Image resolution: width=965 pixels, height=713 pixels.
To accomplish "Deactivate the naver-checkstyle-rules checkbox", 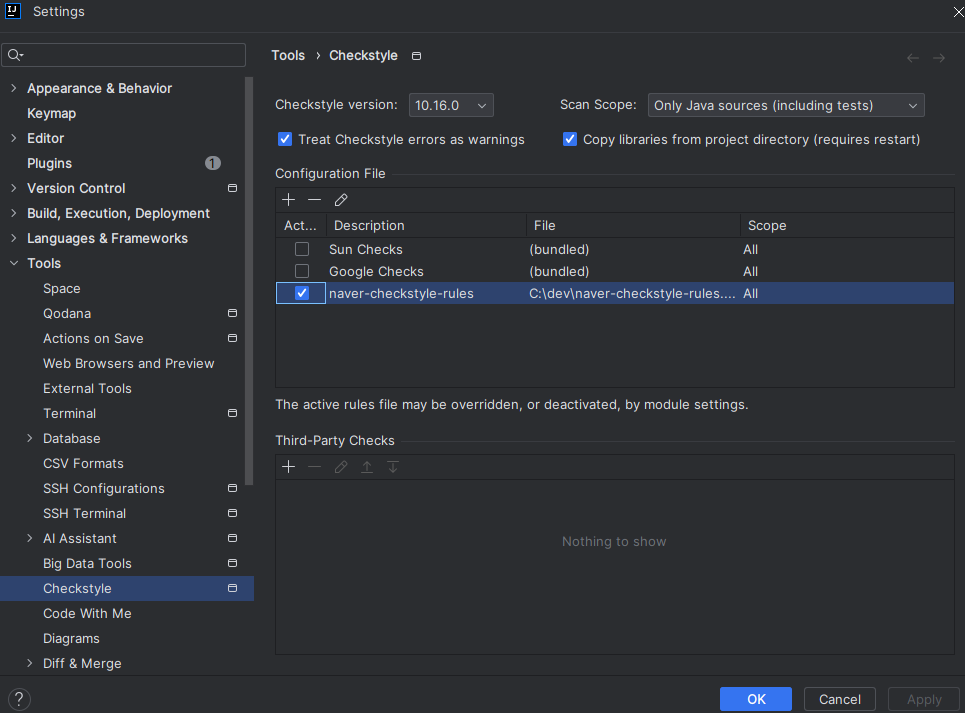I will tap(302, 293).
